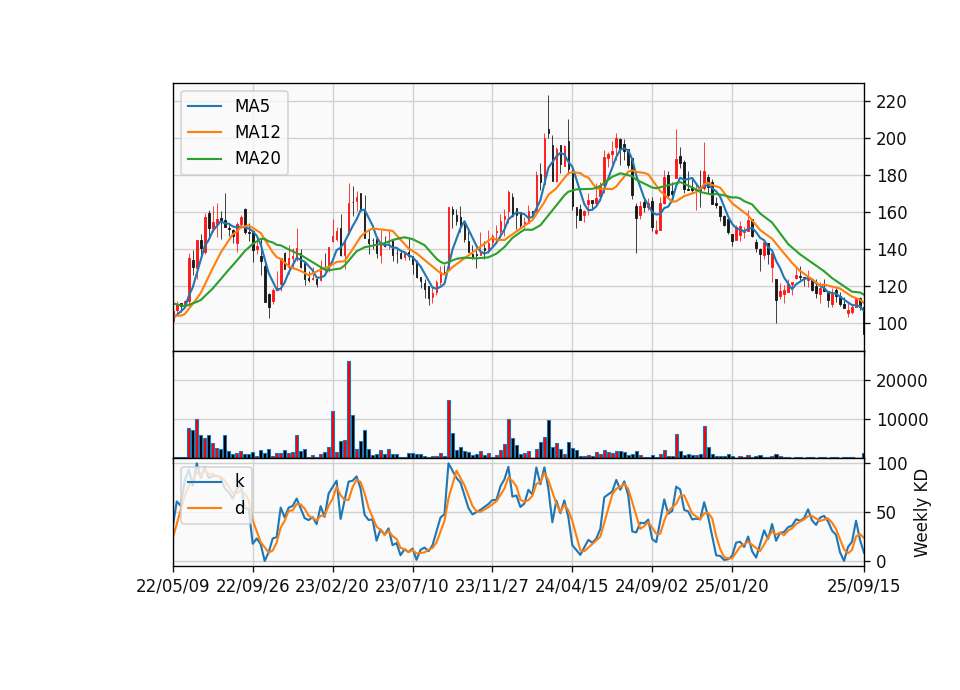This screenshot has width=960, height=690.
Task: Click the tallest volume bar above 20000
Action: click(349, 409)
